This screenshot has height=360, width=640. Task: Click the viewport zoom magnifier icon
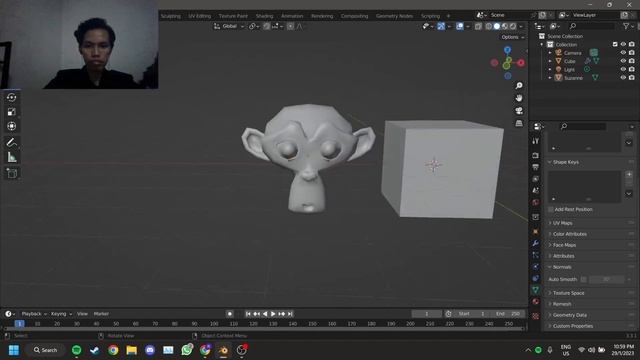point(519,86)
